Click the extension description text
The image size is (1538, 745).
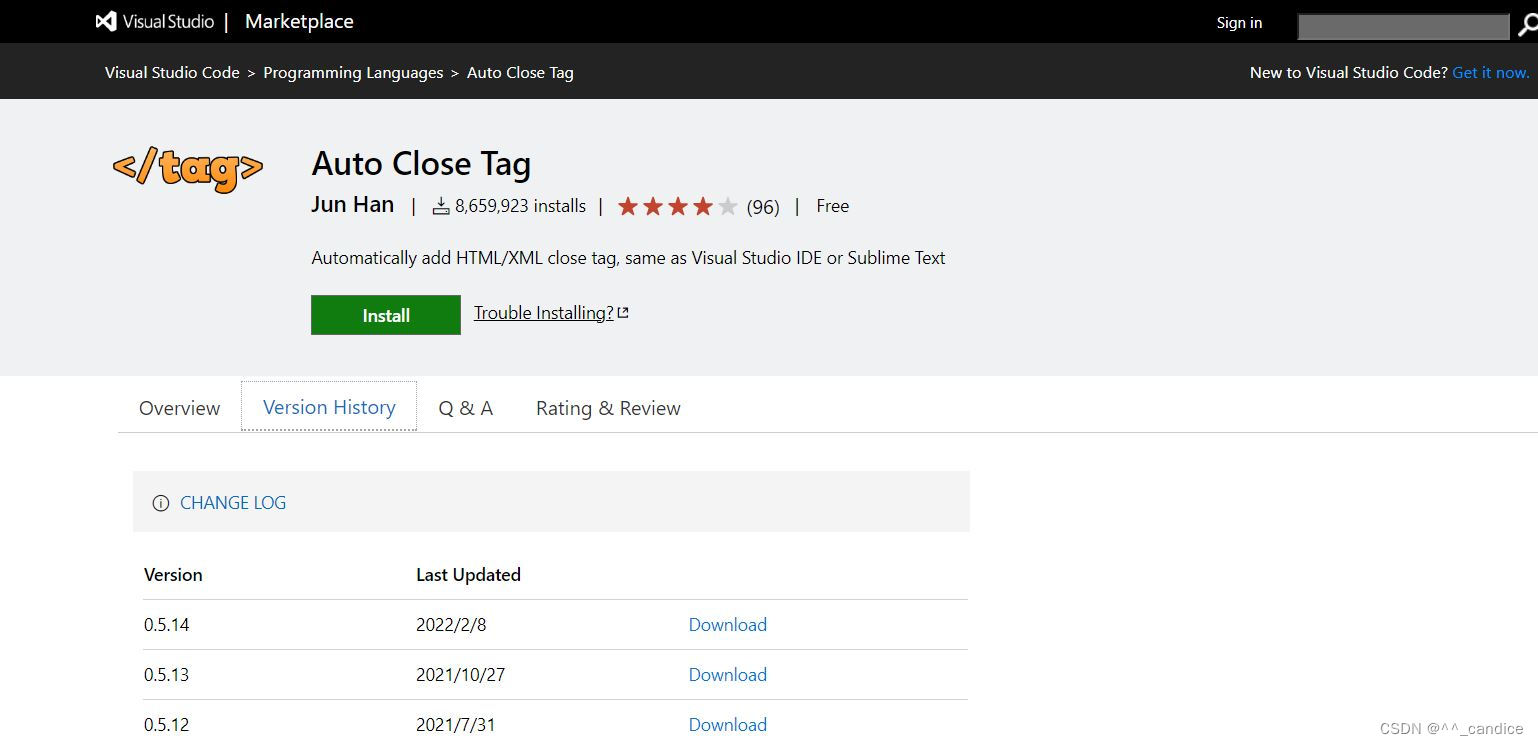pyautogui.click(x=628, y=258)
